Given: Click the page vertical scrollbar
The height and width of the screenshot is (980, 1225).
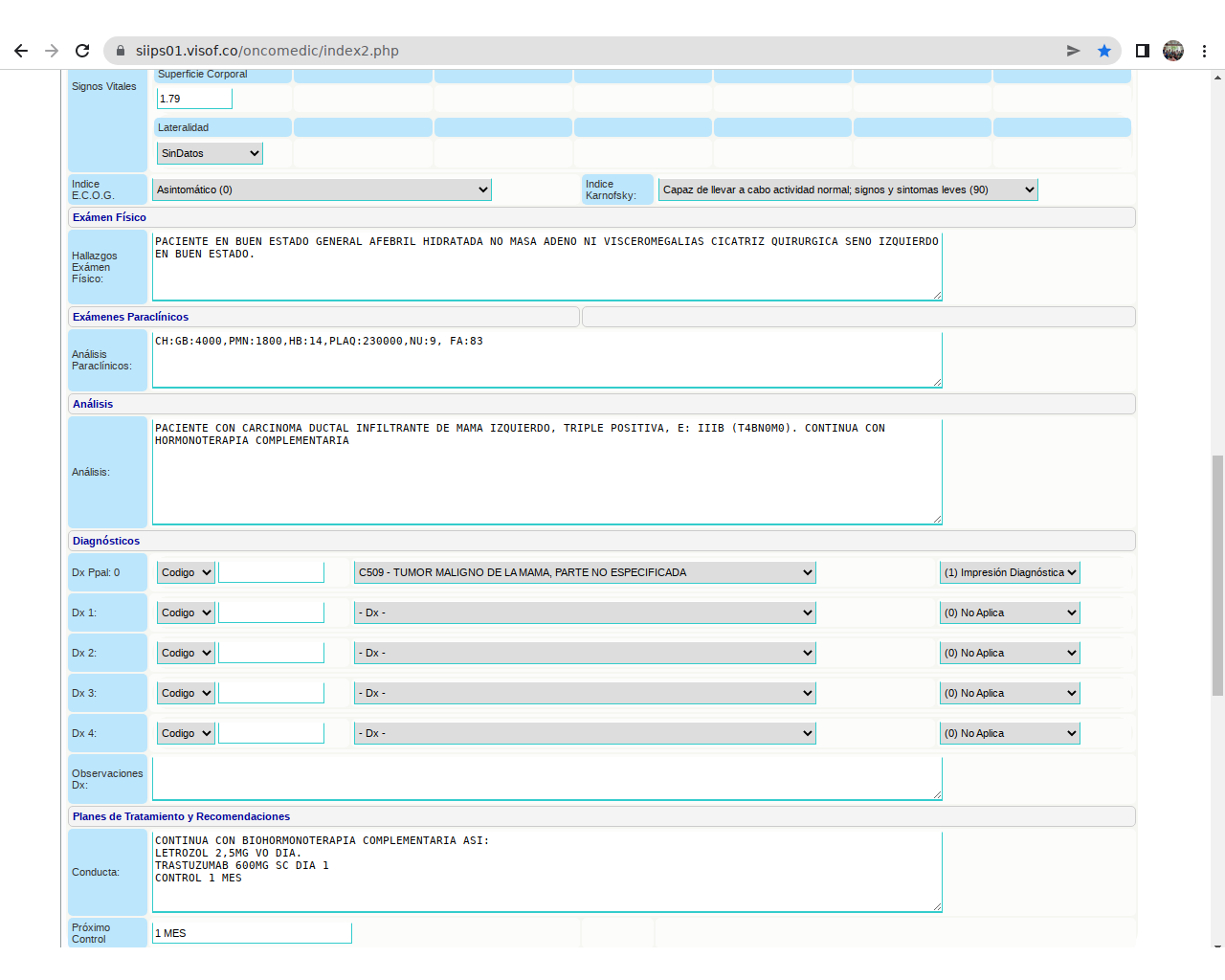Looking at the screenshot, I should pyautogui.click(x=1217, y=574).
